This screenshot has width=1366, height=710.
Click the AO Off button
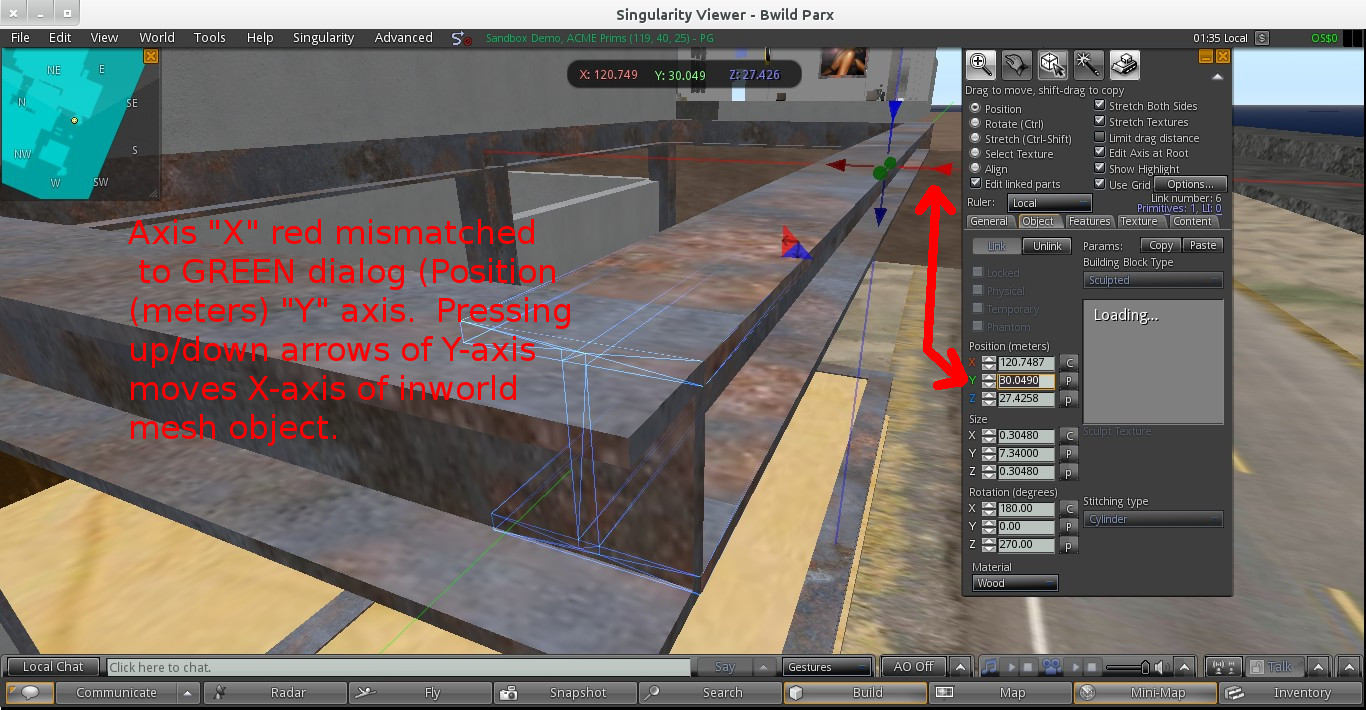[914, 667]
